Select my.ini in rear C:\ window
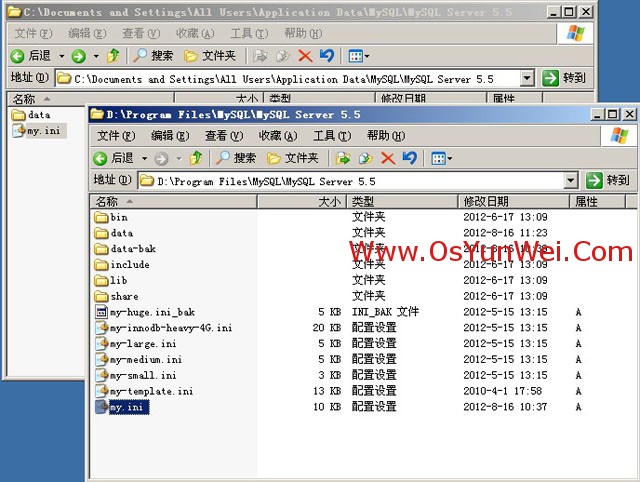Screen dimensions: 640x482 click(x=39, y=131)
